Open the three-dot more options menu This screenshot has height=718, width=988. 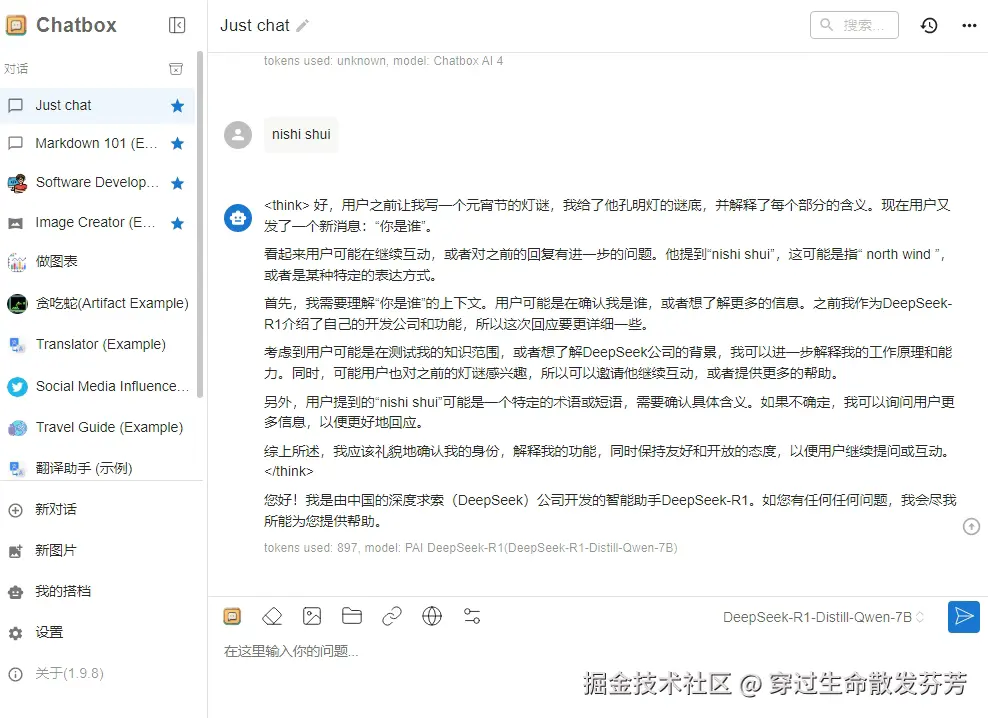pos(969,25)
